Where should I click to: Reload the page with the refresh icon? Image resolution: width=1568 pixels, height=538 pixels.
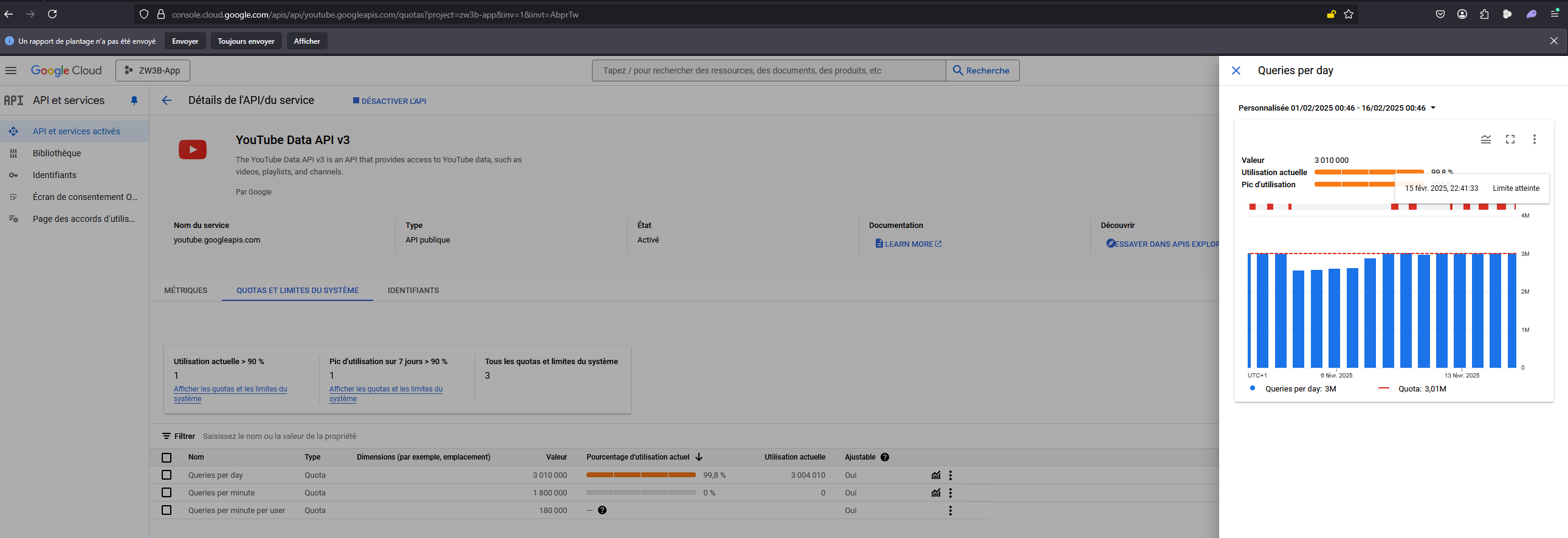pyautogui.click(x=52, y=14)
